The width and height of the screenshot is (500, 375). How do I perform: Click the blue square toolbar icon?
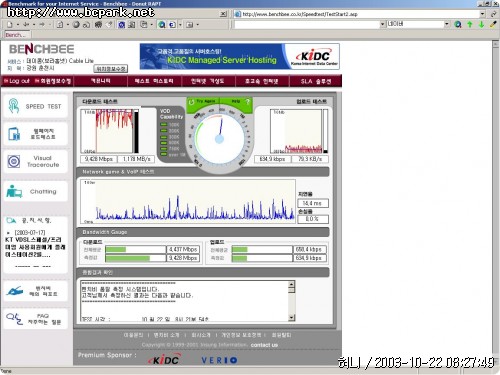(122, 25)
